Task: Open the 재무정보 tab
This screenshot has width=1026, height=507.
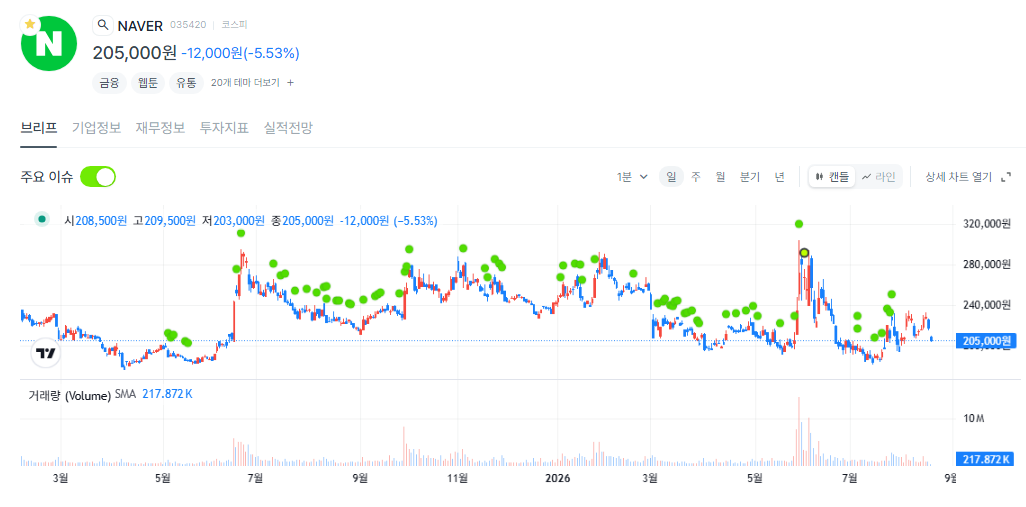Action: point(160,128)
